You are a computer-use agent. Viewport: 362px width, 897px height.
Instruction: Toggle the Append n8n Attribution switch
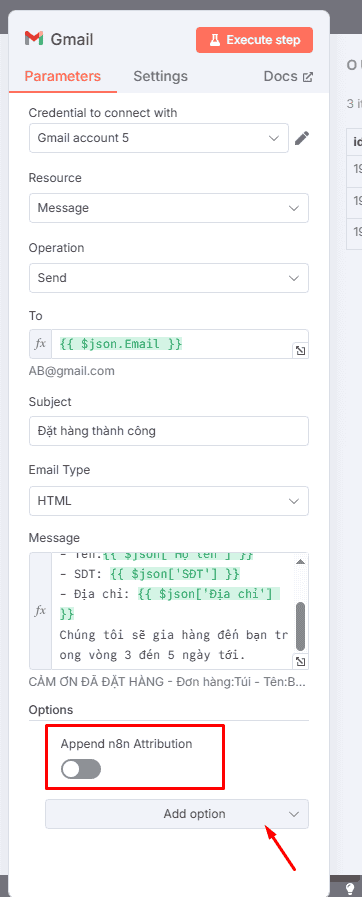pos(81,769)
